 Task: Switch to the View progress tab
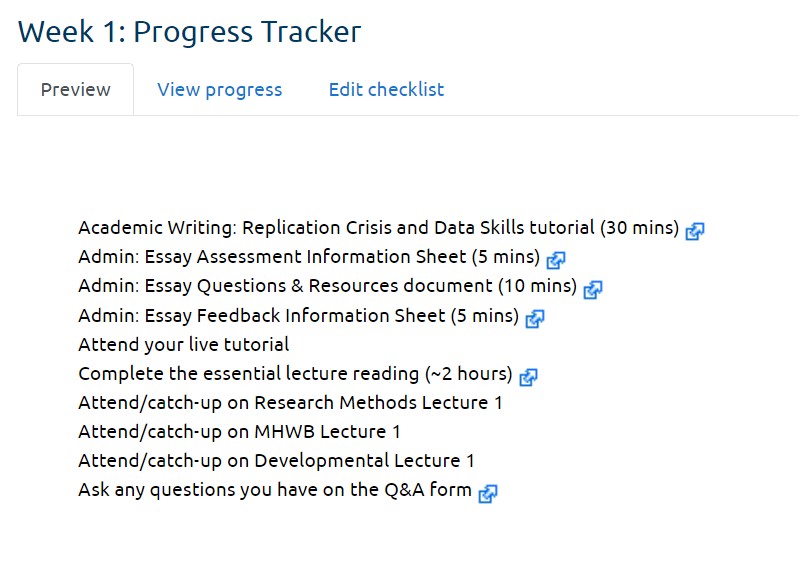click(220, 90)
